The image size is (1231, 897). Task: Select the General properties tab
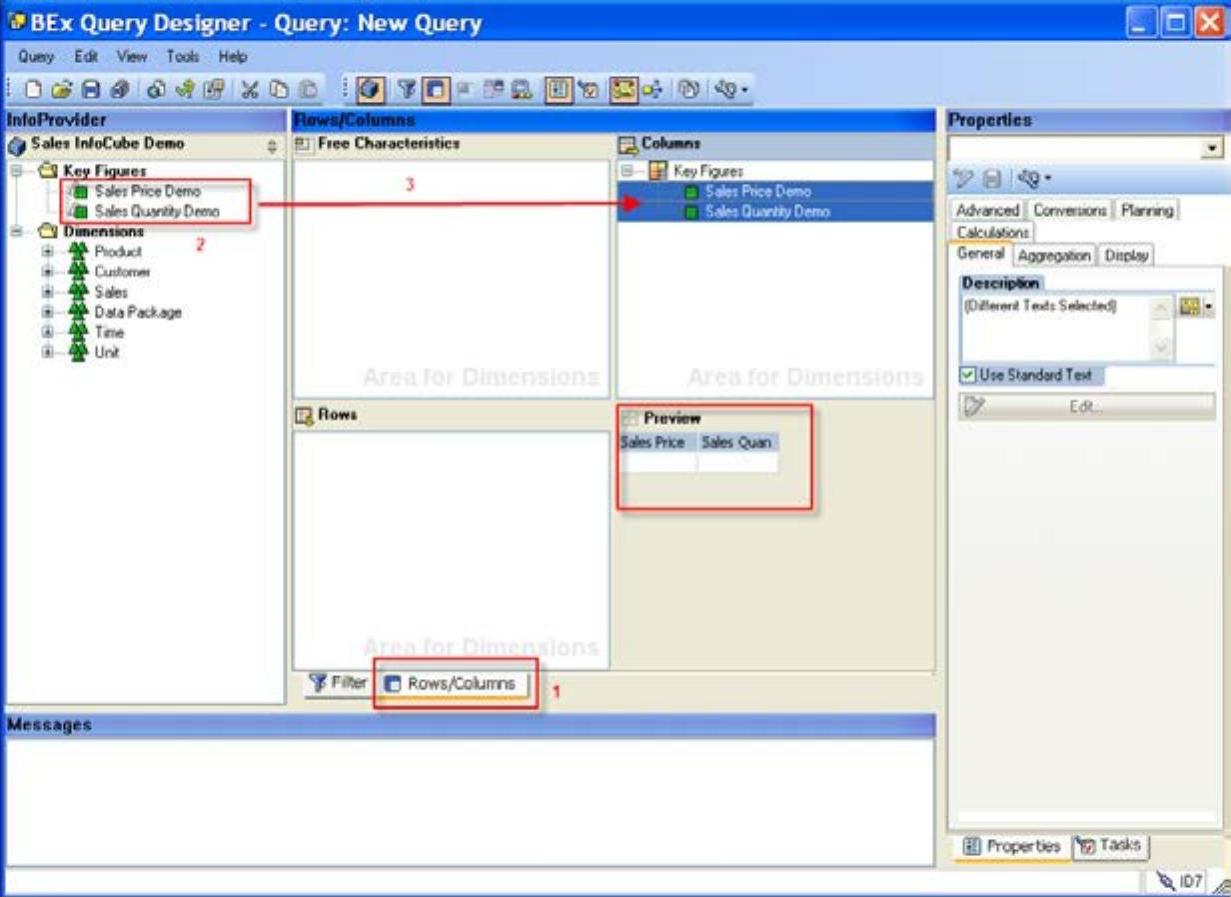click(980, 254)
